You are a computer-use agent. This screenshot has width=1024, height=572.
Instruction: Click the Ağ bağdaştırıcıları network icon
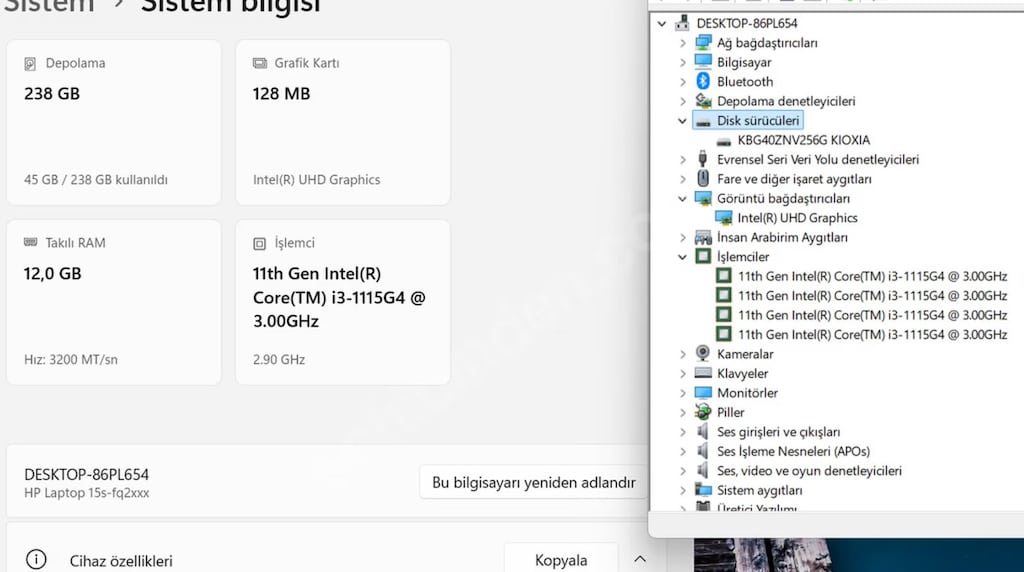coord(703,42)
